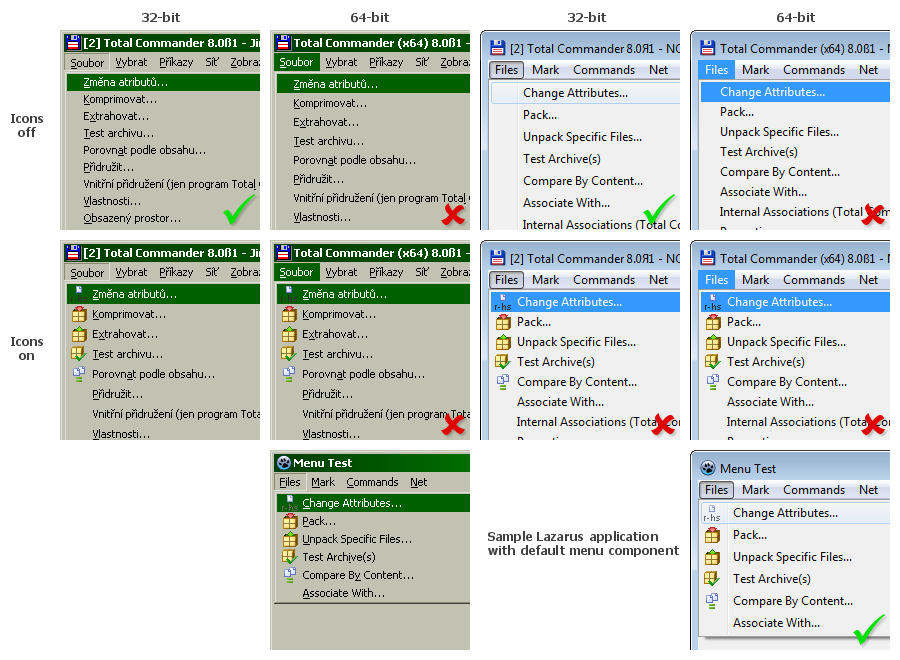Click Porovnat podle obsahu icon in 32-bit Czech window
This screenshot has width=900, height=660.
(79, 374)
